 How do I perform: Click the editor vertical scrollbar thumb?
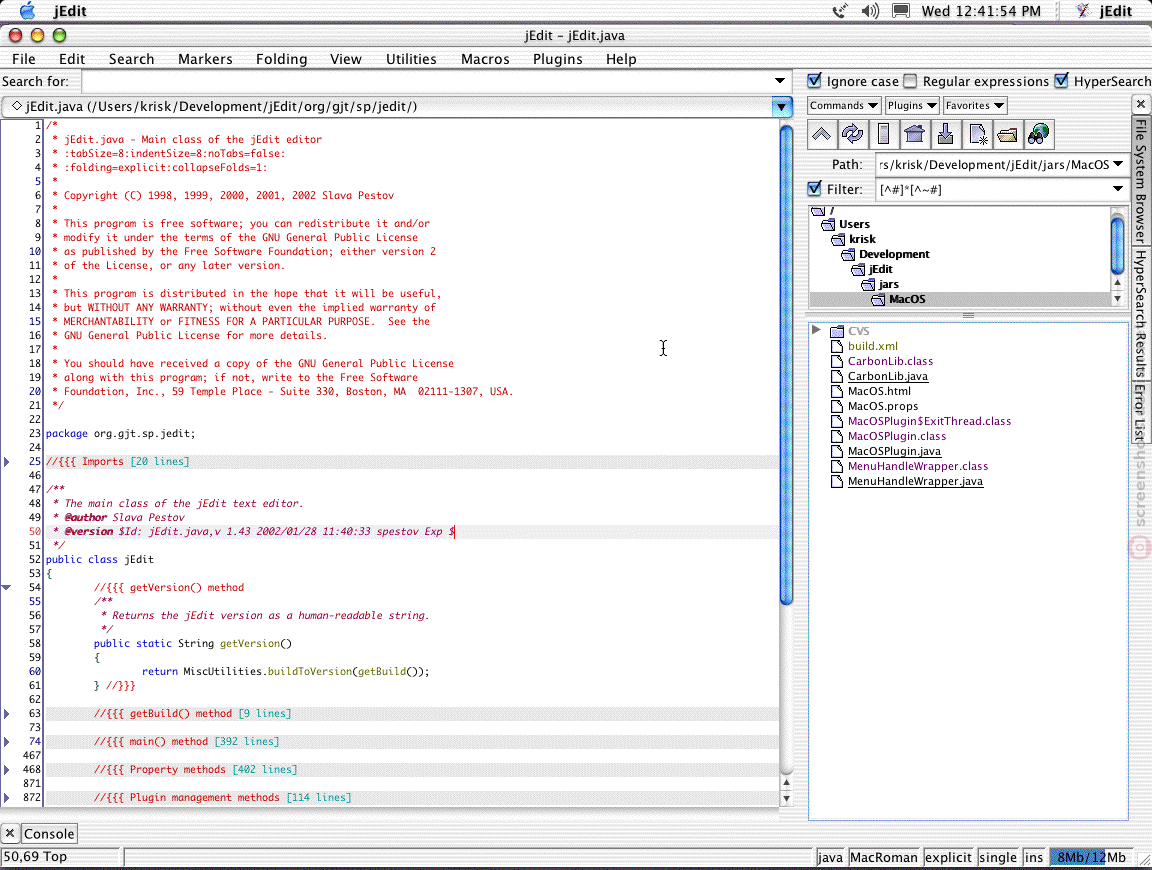[x=786, y=364]
